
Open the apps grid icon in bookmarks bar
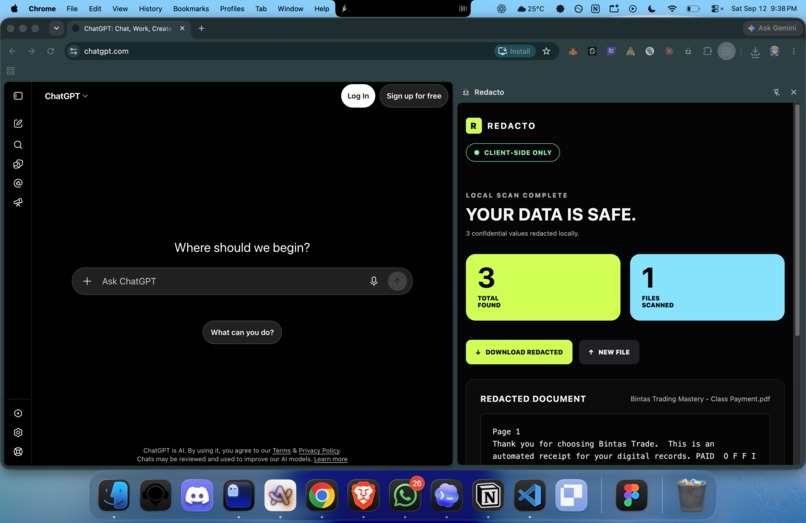[x=11, y=71]
